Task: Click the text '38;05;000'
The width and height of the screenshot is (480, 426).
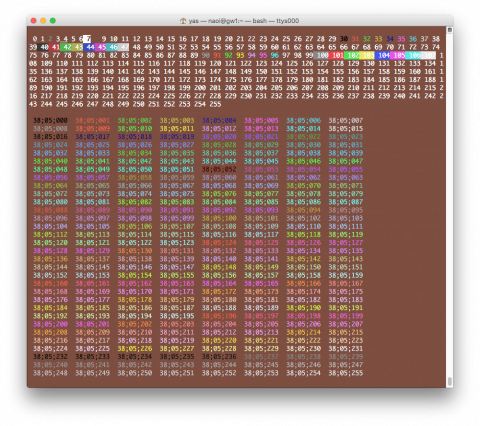Action: click(x=50, y=120)
